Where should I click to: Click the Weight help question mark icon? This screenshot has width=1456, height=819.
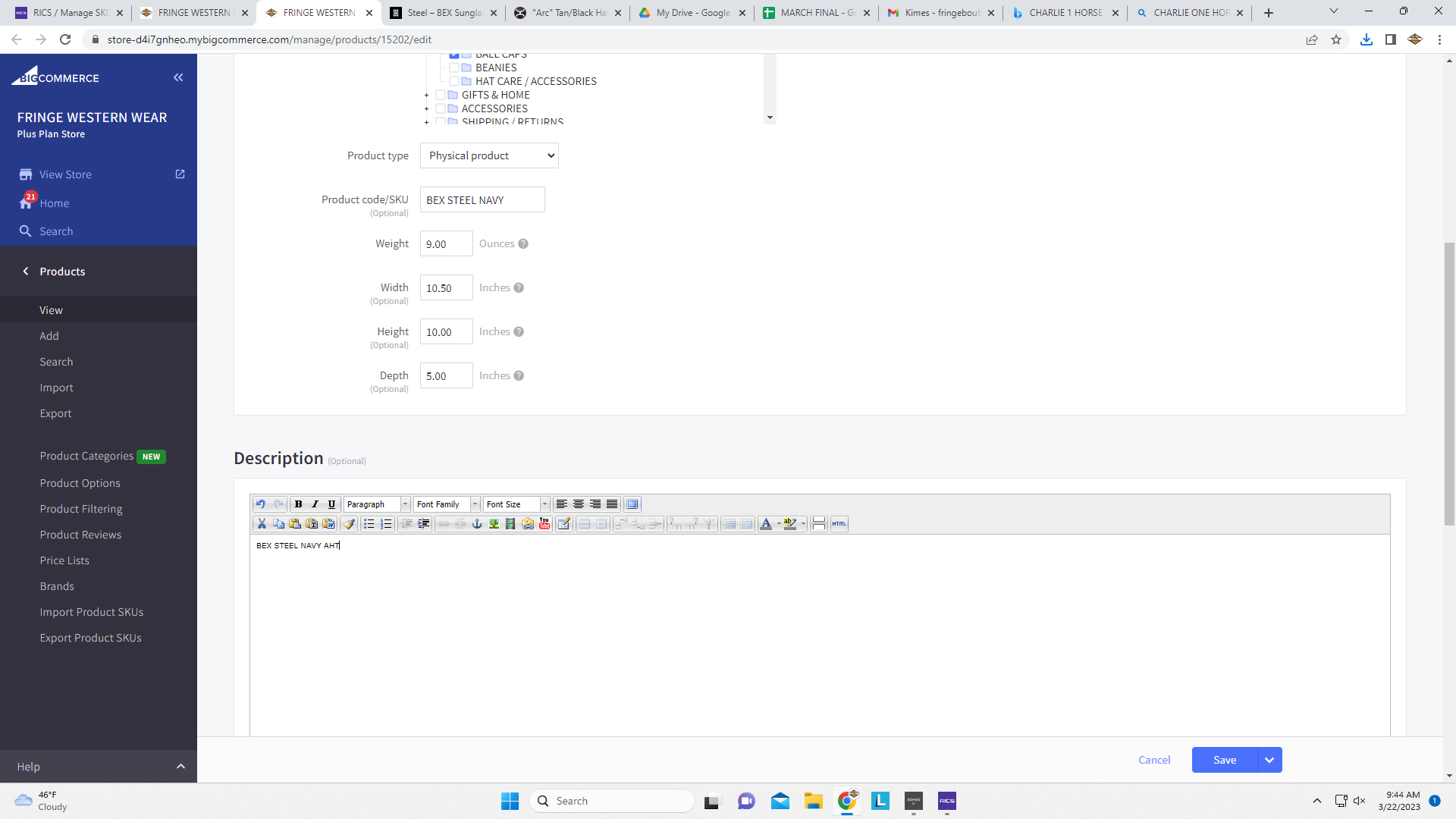(523, 243)
